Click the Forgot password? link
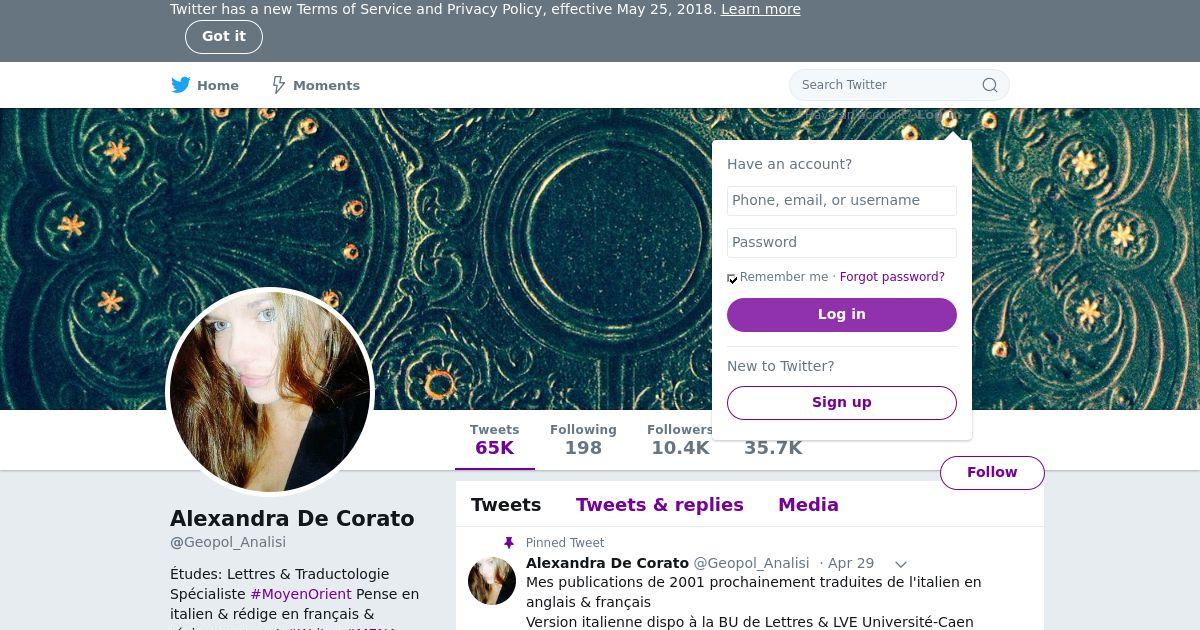 [892, 277]
